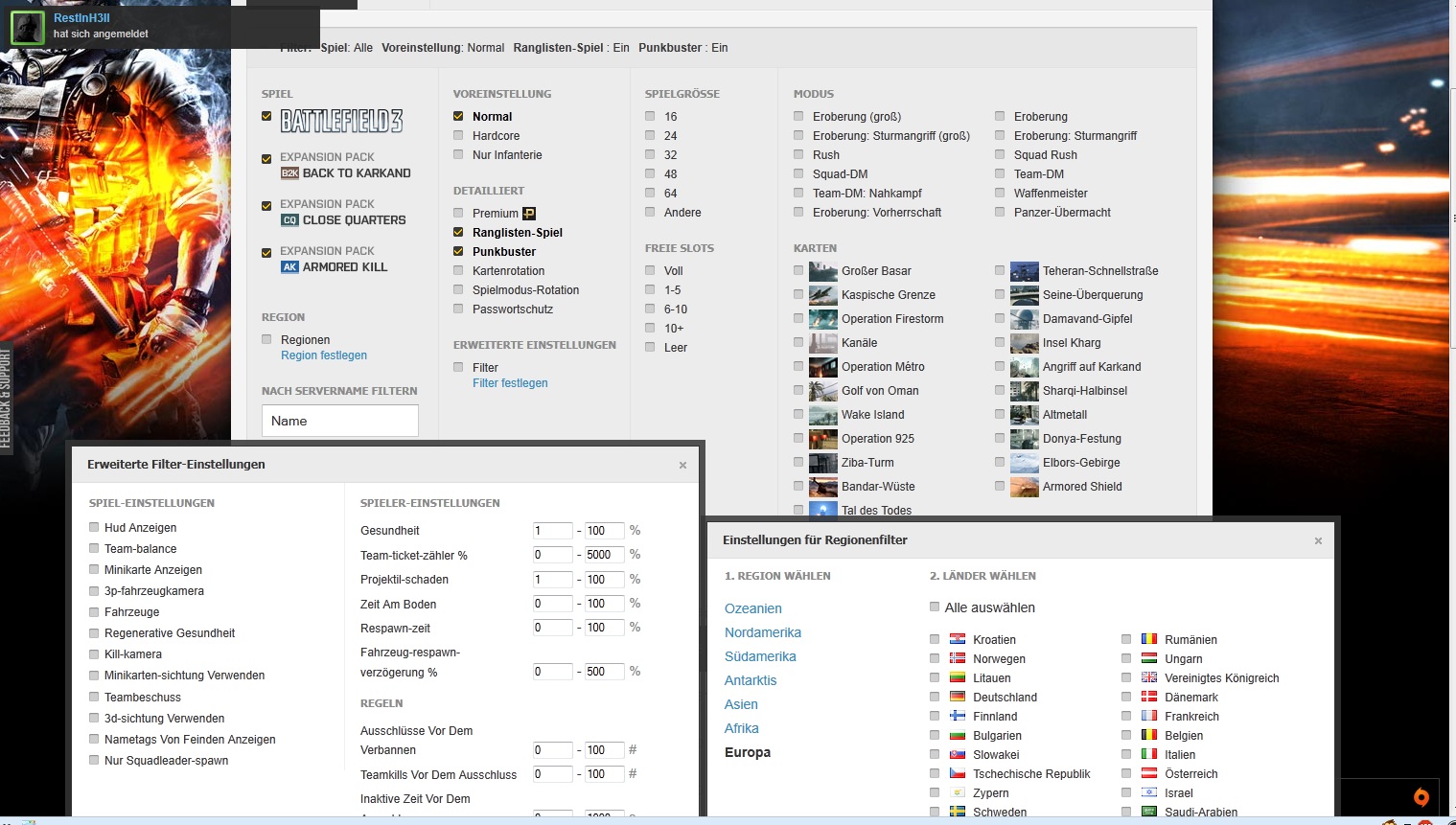Click the Frankreich flag icon
Screen dimensions: 1456x825
pos(1149,716)
